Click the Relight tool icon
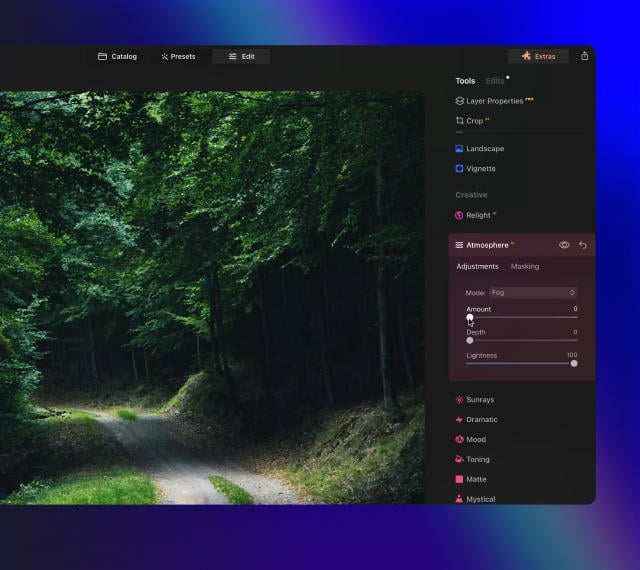Image resolution: width=640 pixels, height=570 pixels. pos(459,215)
